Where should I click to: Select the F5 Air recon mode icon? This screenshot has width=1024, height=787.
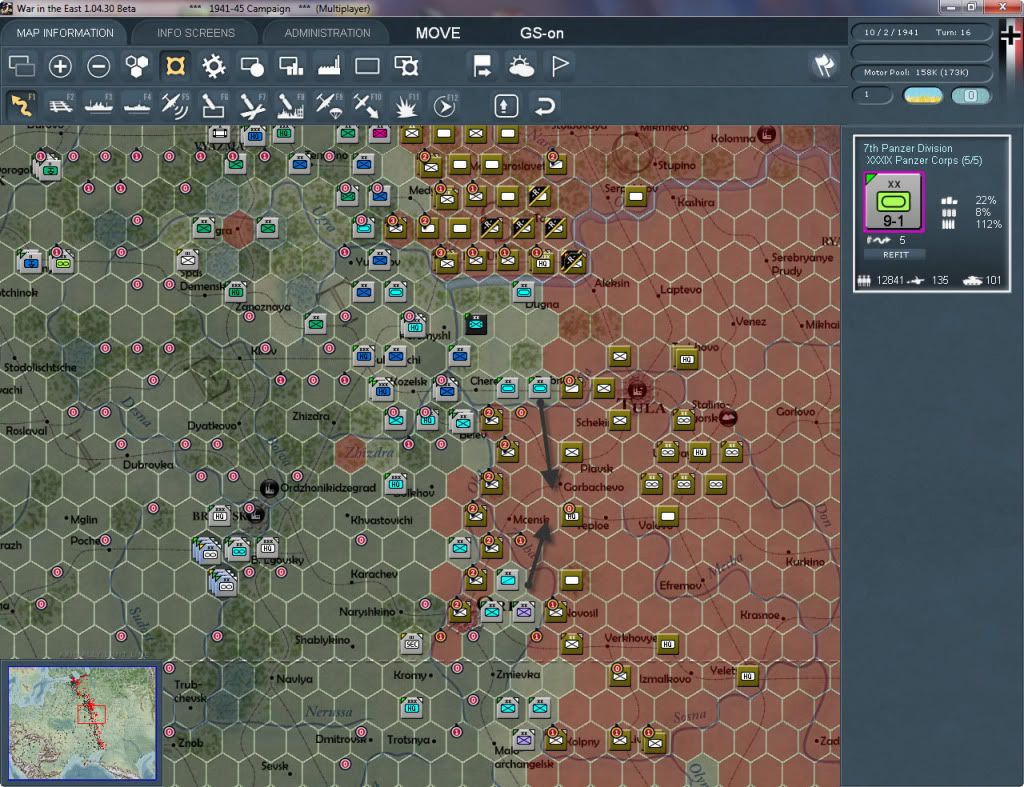(x=175, y=105)
